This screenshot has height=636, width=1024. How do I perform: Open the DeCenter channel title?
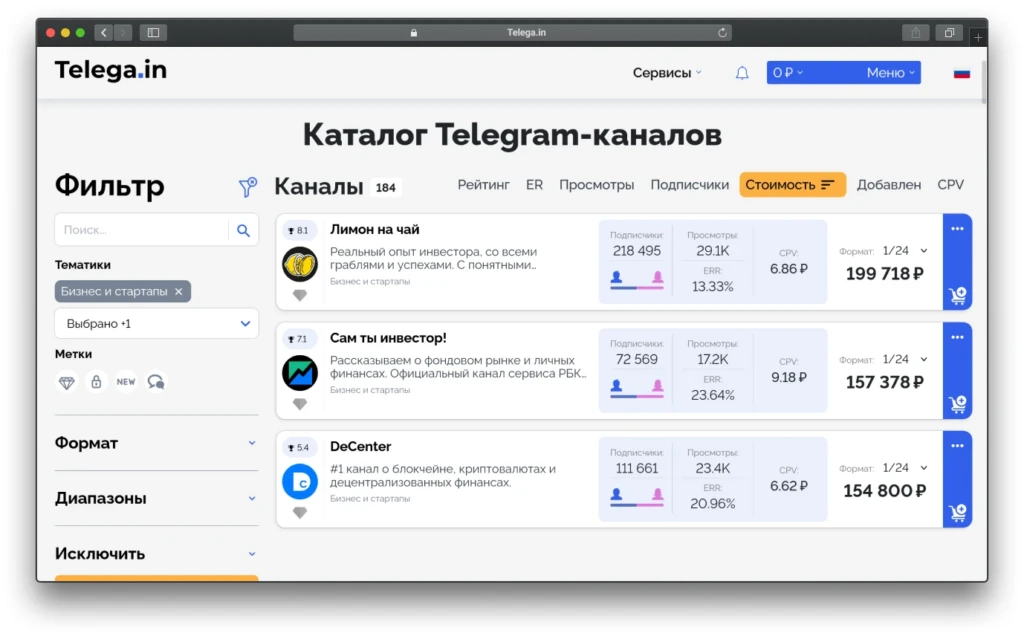360,446
